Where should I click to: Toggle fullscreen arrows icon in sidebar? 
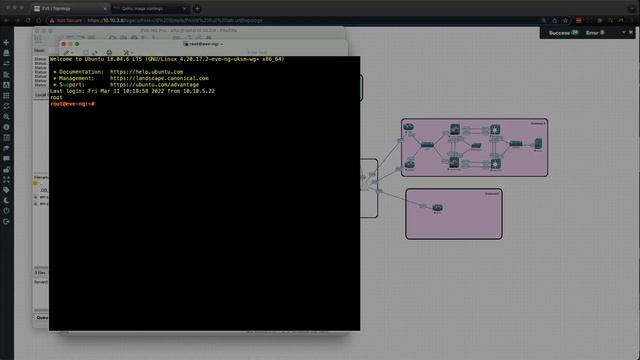(x=6, y=180)
